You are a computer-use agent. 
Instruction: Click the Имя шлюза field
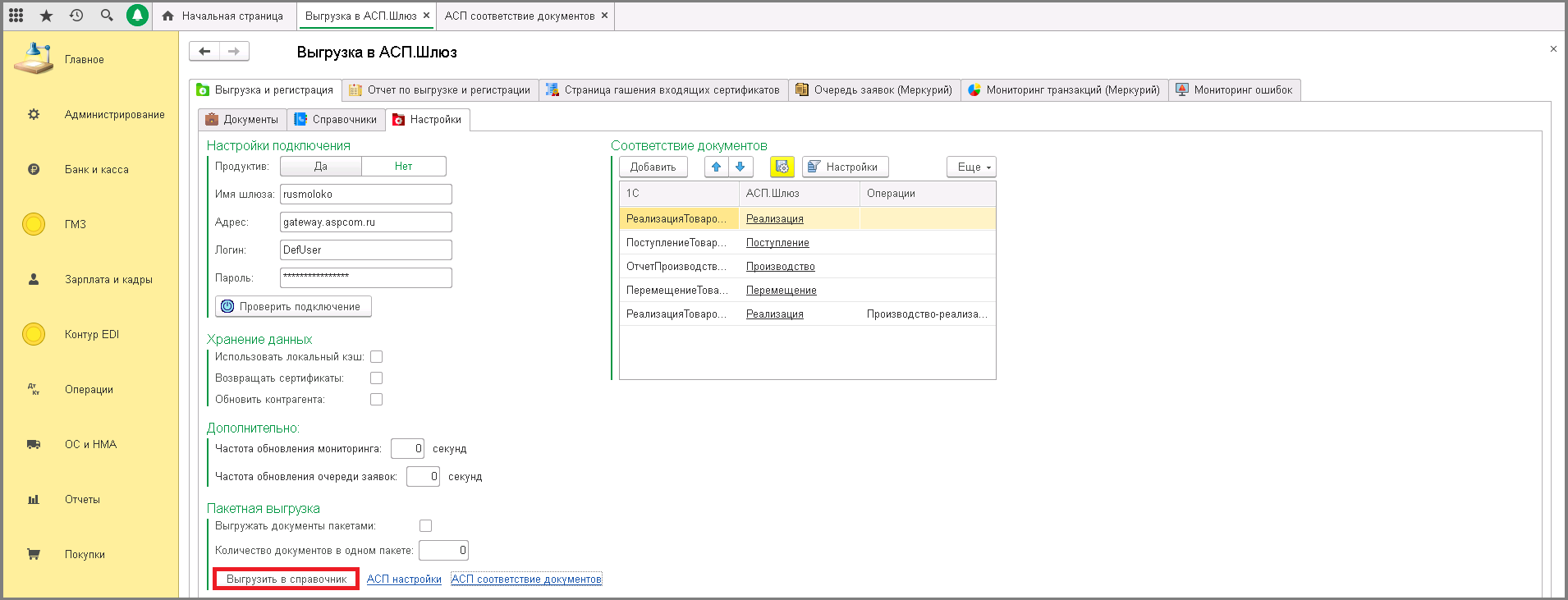click(366, 195)
